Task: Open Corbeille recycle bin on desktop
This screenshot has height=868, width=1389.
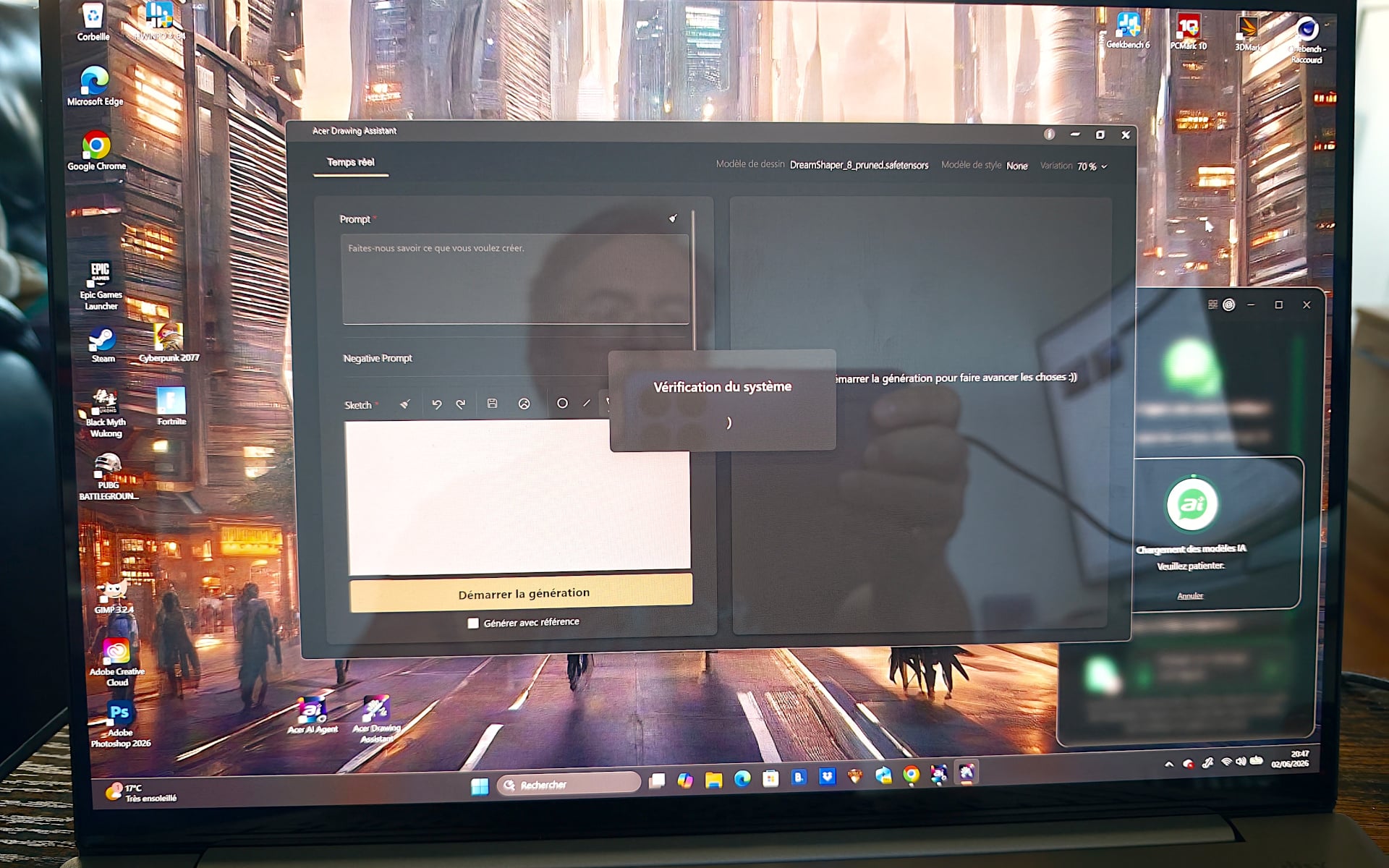Action: coord(93,22)
